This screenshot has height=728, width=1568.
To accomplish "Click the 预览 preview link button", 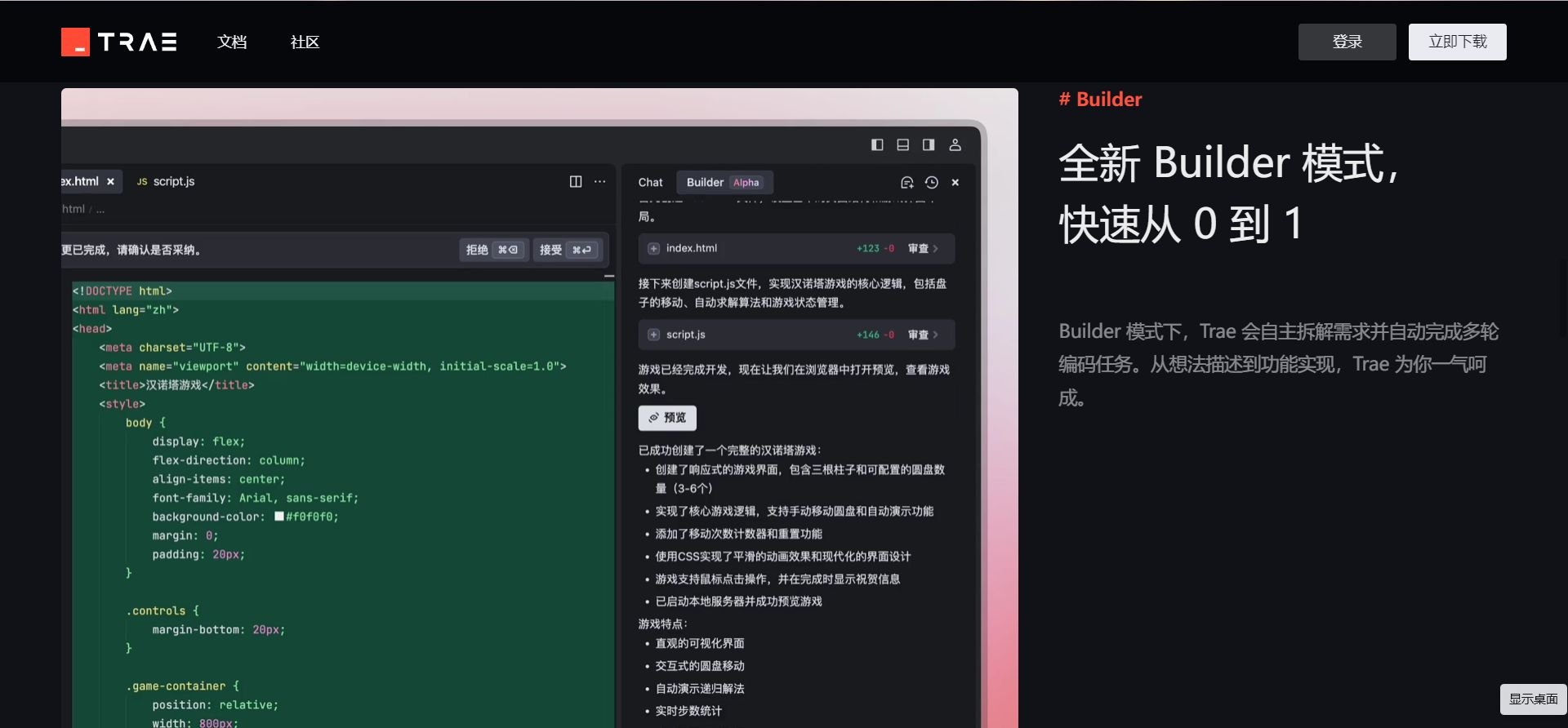I will tap(667, 418).
